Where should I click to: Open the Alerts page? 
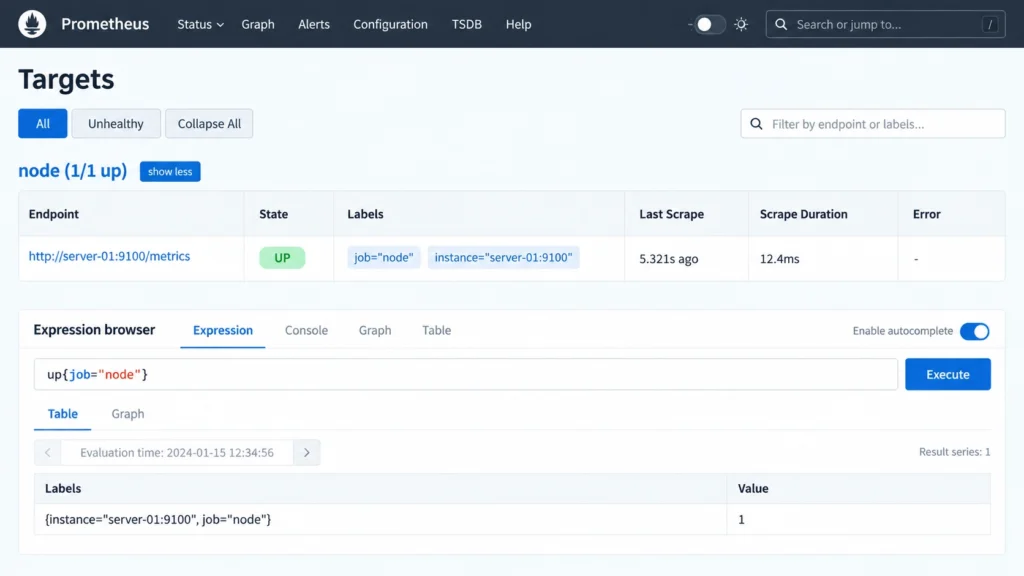tap(314, 24)
